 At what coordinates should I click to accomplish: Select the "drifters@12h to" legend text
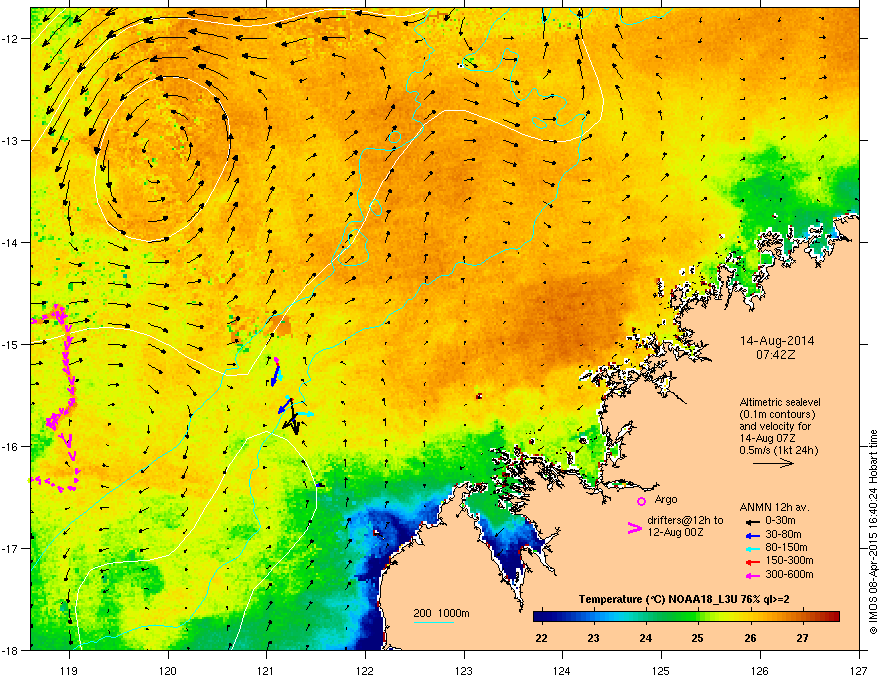[685, 521]
